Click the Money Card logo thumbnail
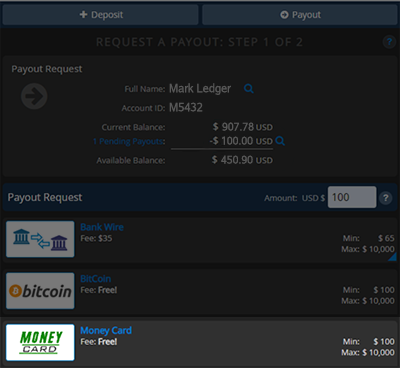400x368 pixels. point(40,342)
